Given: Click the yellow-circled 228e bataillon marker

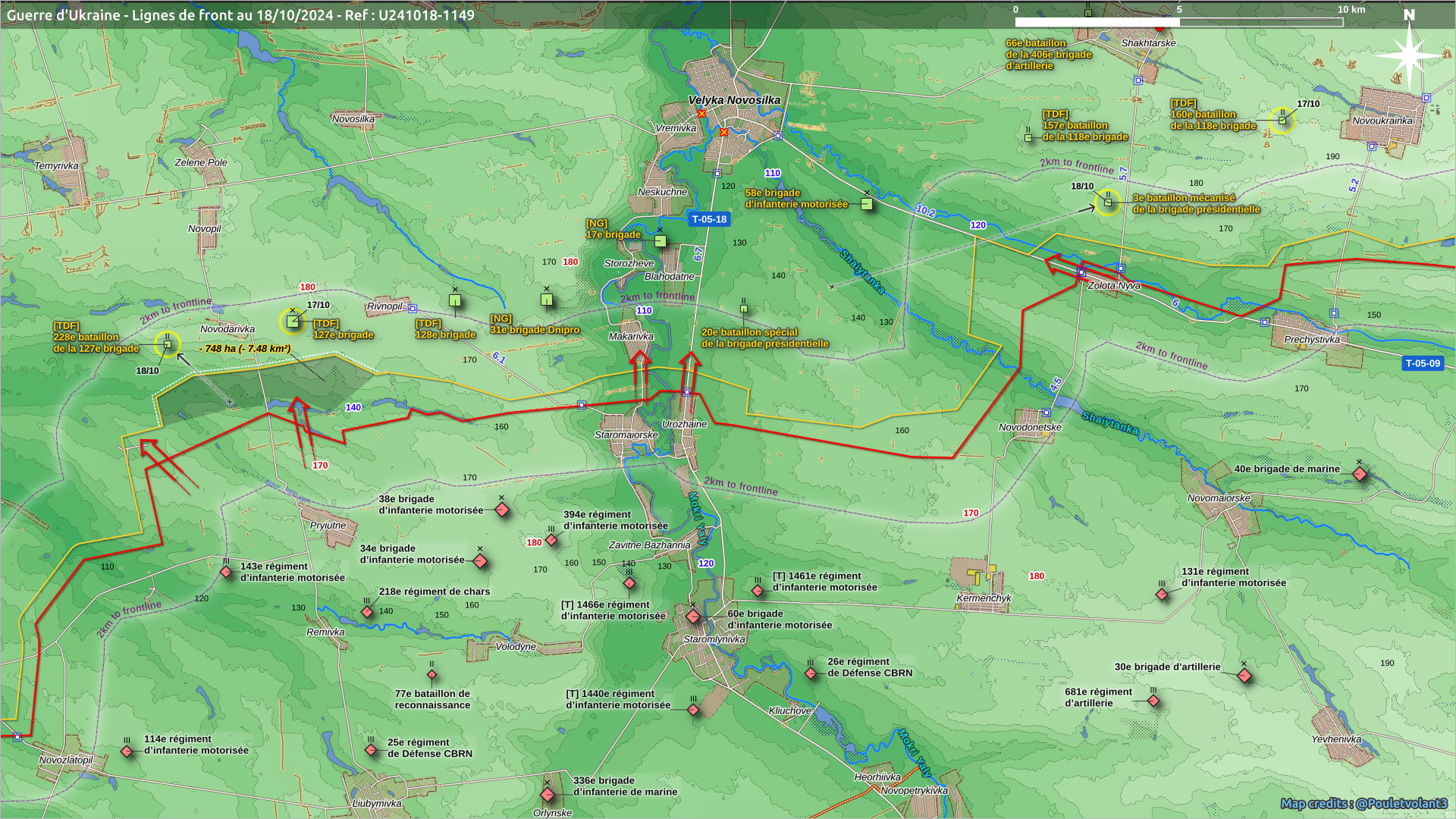Looking at the screenshot, I should pos(168,344).
